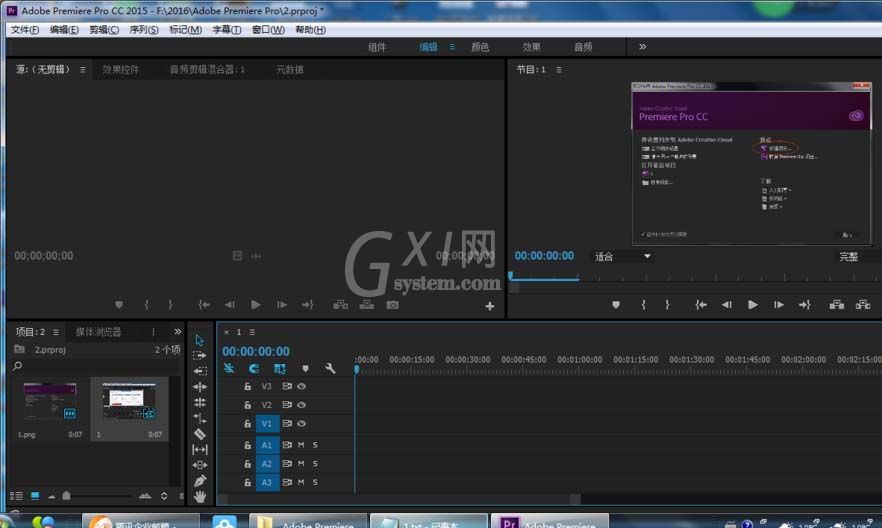Image resolution: width=882 pixels, height=528 pixels.
Task: Select the Selection arrow tool
Action: [200, 340]
